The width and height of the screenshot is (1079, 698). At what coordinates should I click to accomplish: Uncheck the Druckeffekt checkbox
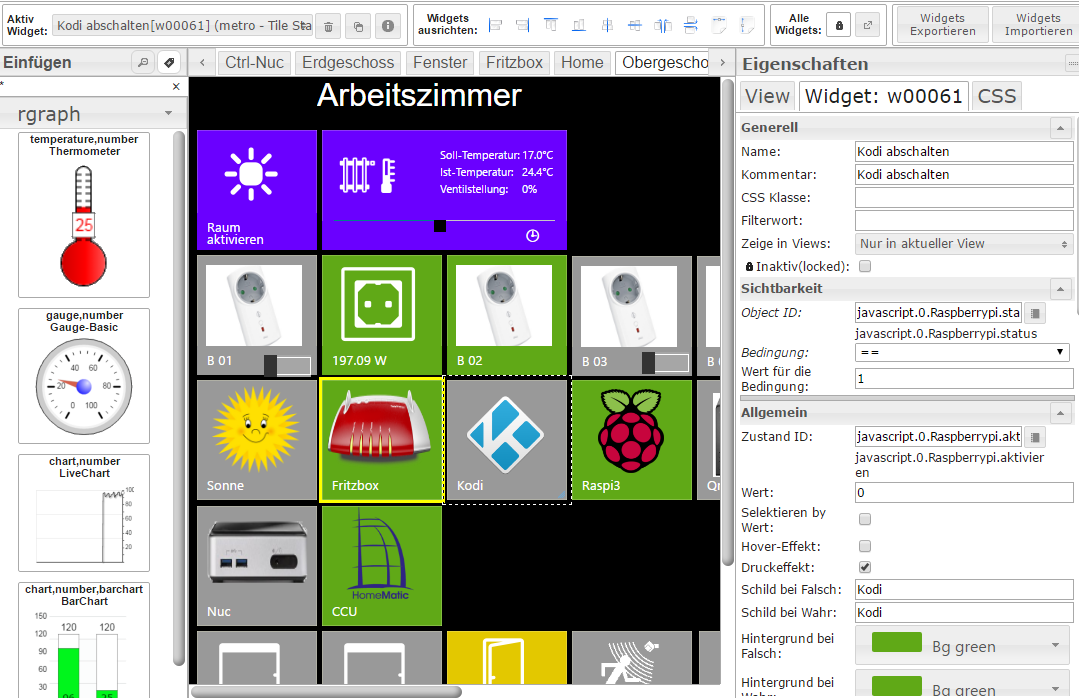point(865,567)
